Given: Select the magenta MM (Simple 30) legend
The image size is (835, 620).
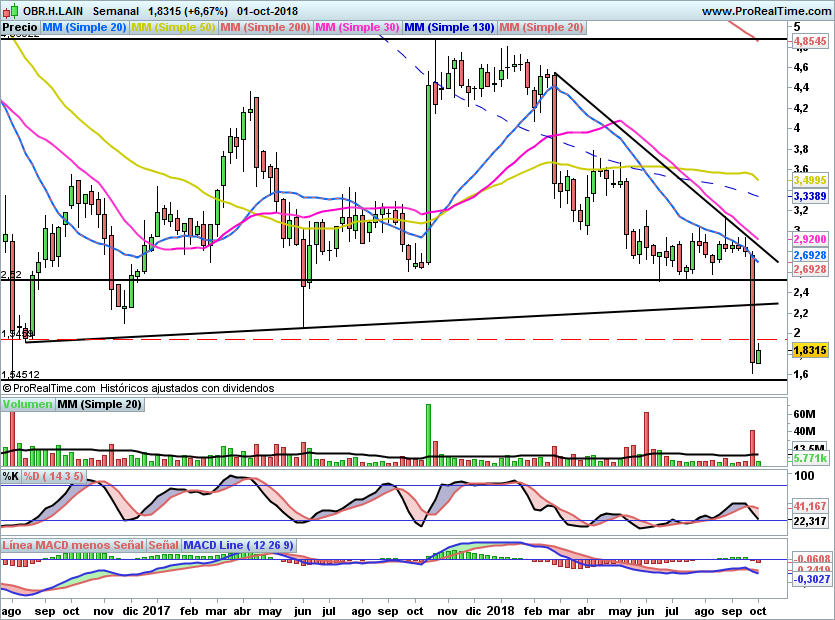Looking at the screenshot, I should [357, 27].
